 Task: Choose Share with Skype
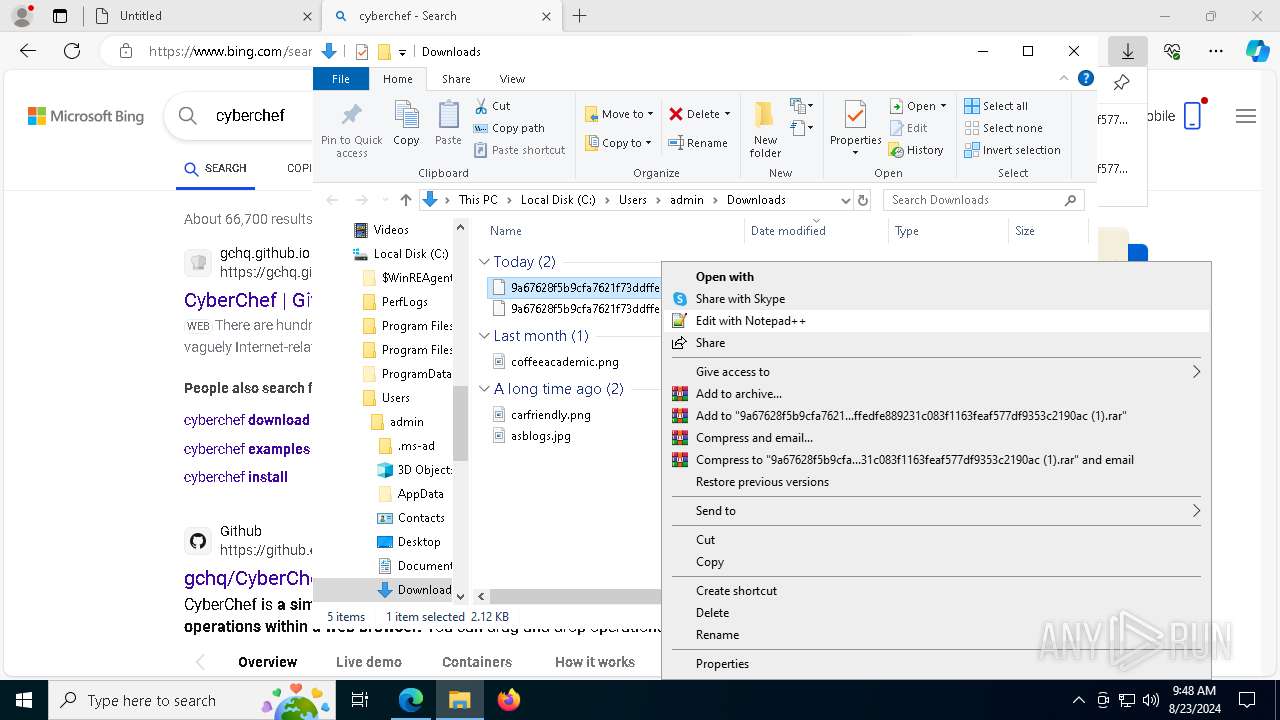[935, 299]
